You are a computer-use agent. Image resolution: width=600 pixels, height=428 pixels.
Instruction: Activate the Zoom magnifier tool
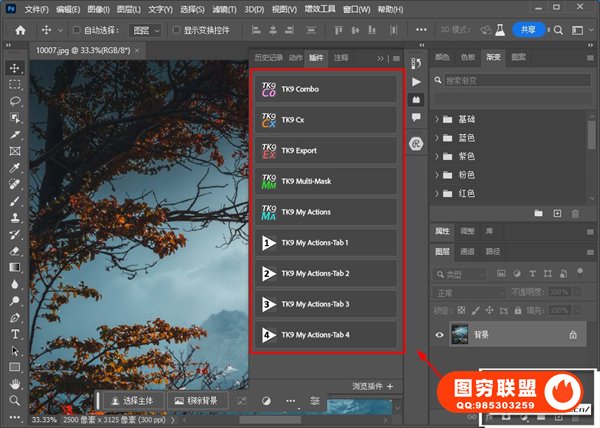click(15, 399)
